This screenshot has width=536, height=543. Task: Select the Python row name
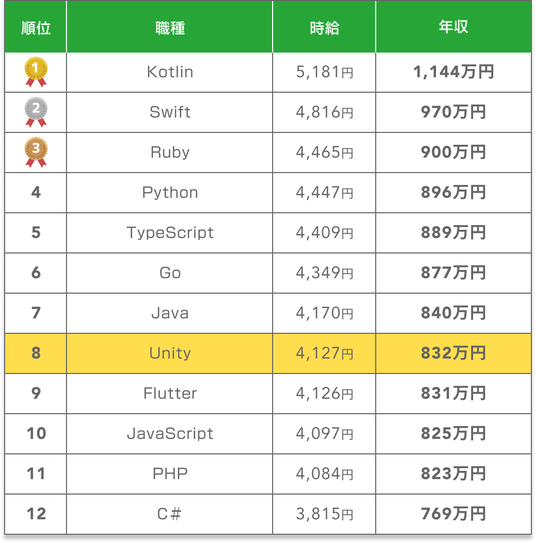[x=170, y=193]
